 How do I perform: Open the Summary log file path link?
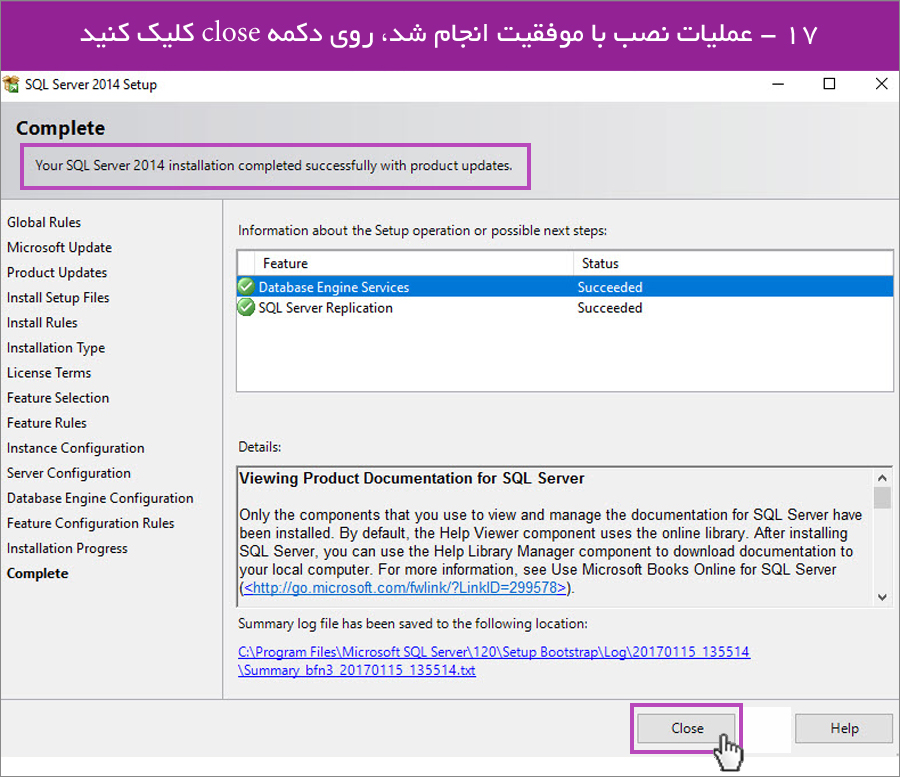coord(494,661)
